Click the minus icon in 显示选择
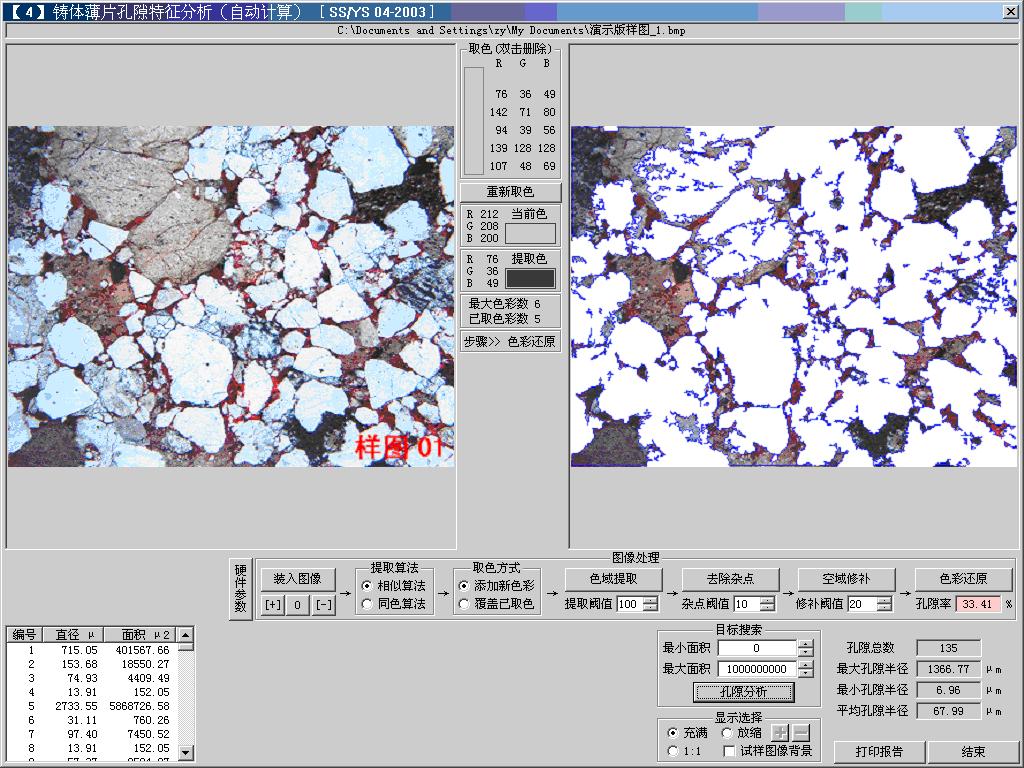The height and width of the screenshot is (768, 1024). tap(801, 733)
